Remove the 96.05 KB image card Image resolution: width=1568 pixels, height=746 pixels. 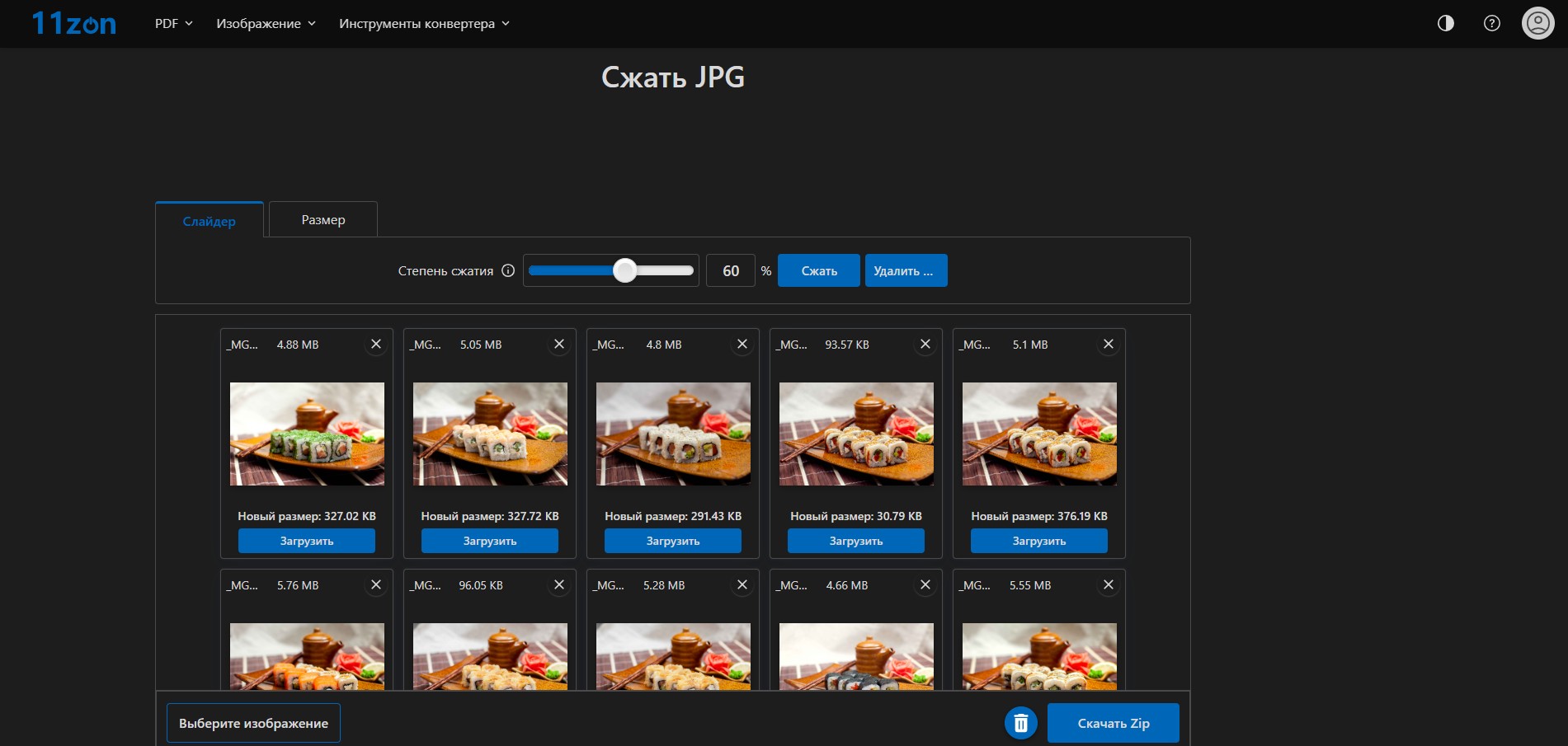pos(559,585)
